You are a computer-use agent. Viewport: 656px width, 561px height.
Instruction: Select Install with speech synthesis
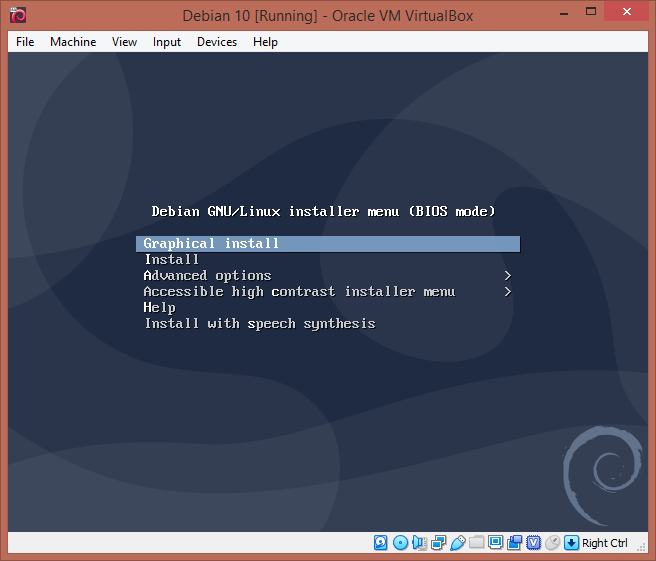260,323
